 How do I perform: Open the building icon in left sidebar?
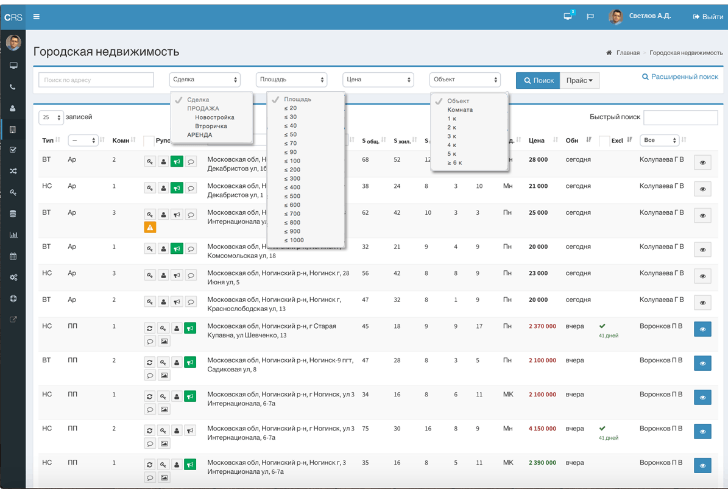13,130
